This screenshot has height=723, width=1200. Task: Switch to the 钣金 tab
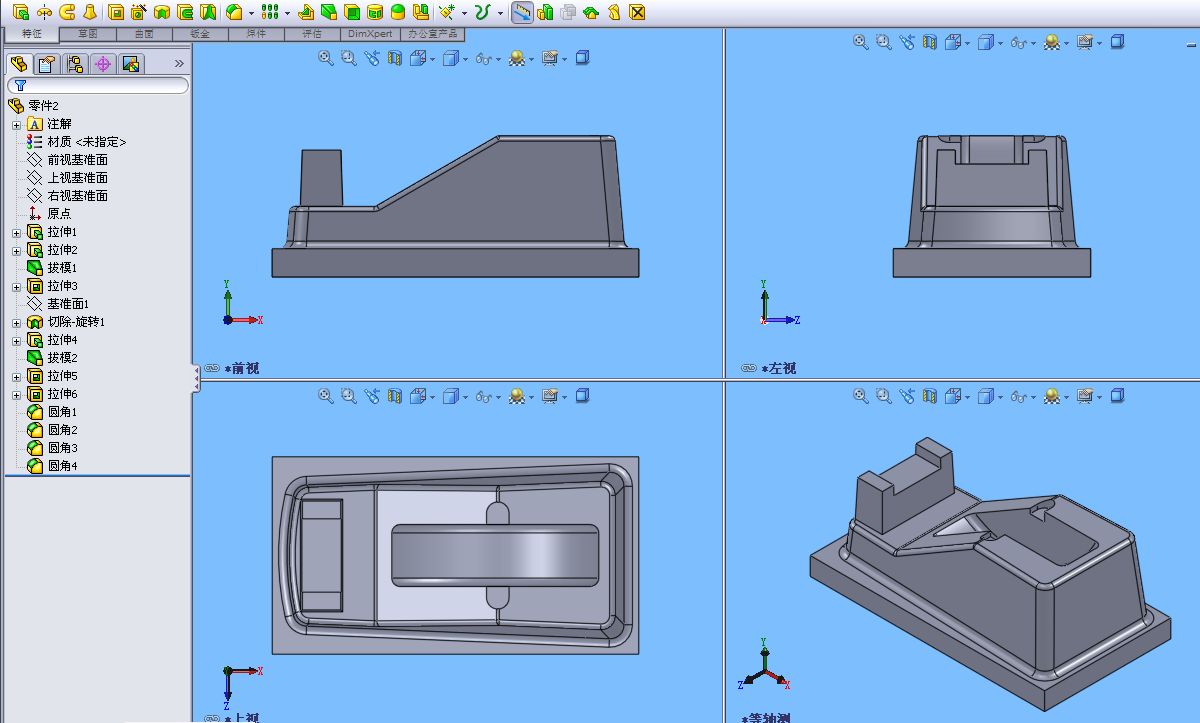pos(200,34)
